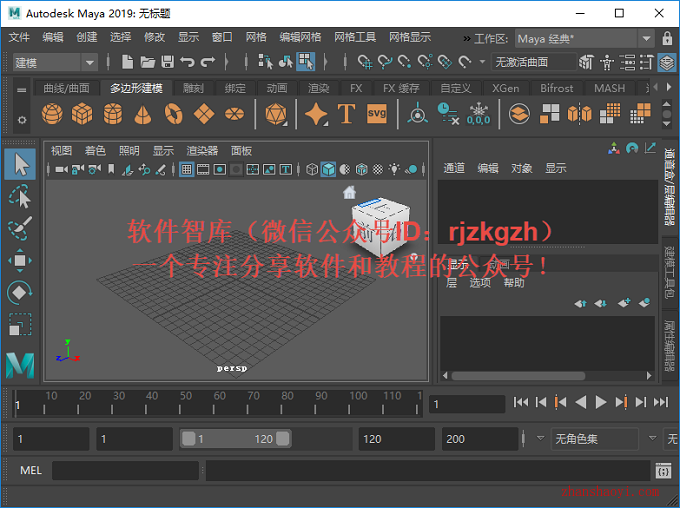
Task: Click the Redo arrow icon
Action: click(208, 62)
